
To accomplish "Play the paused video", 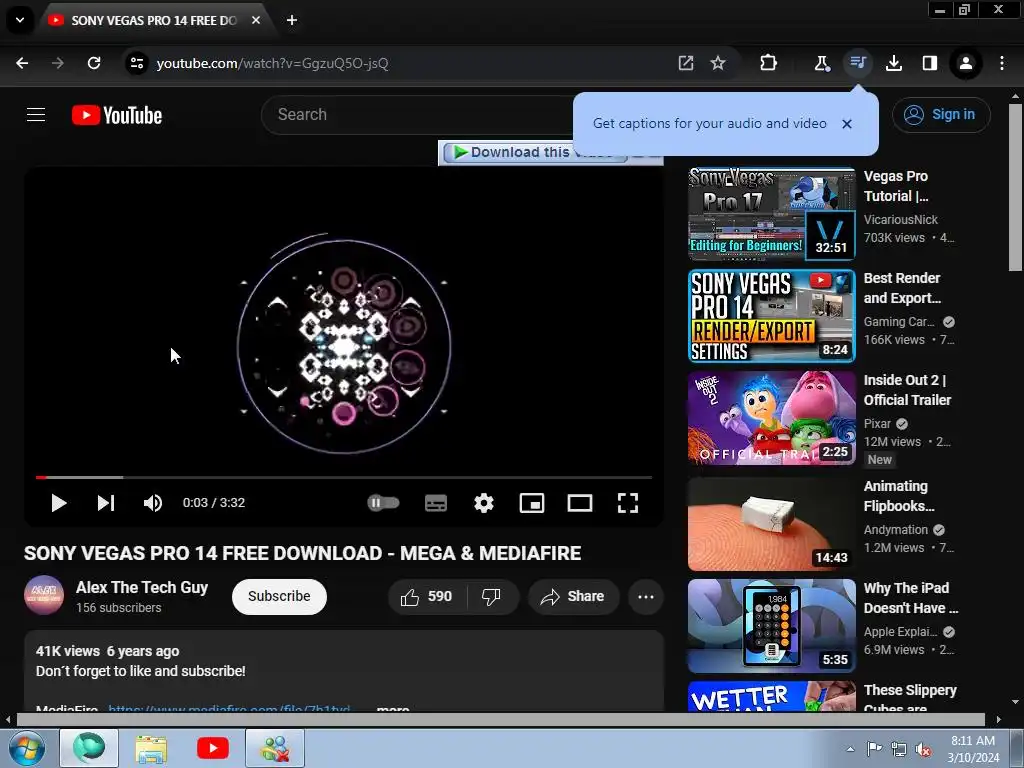I will click(x=59, y=503).
